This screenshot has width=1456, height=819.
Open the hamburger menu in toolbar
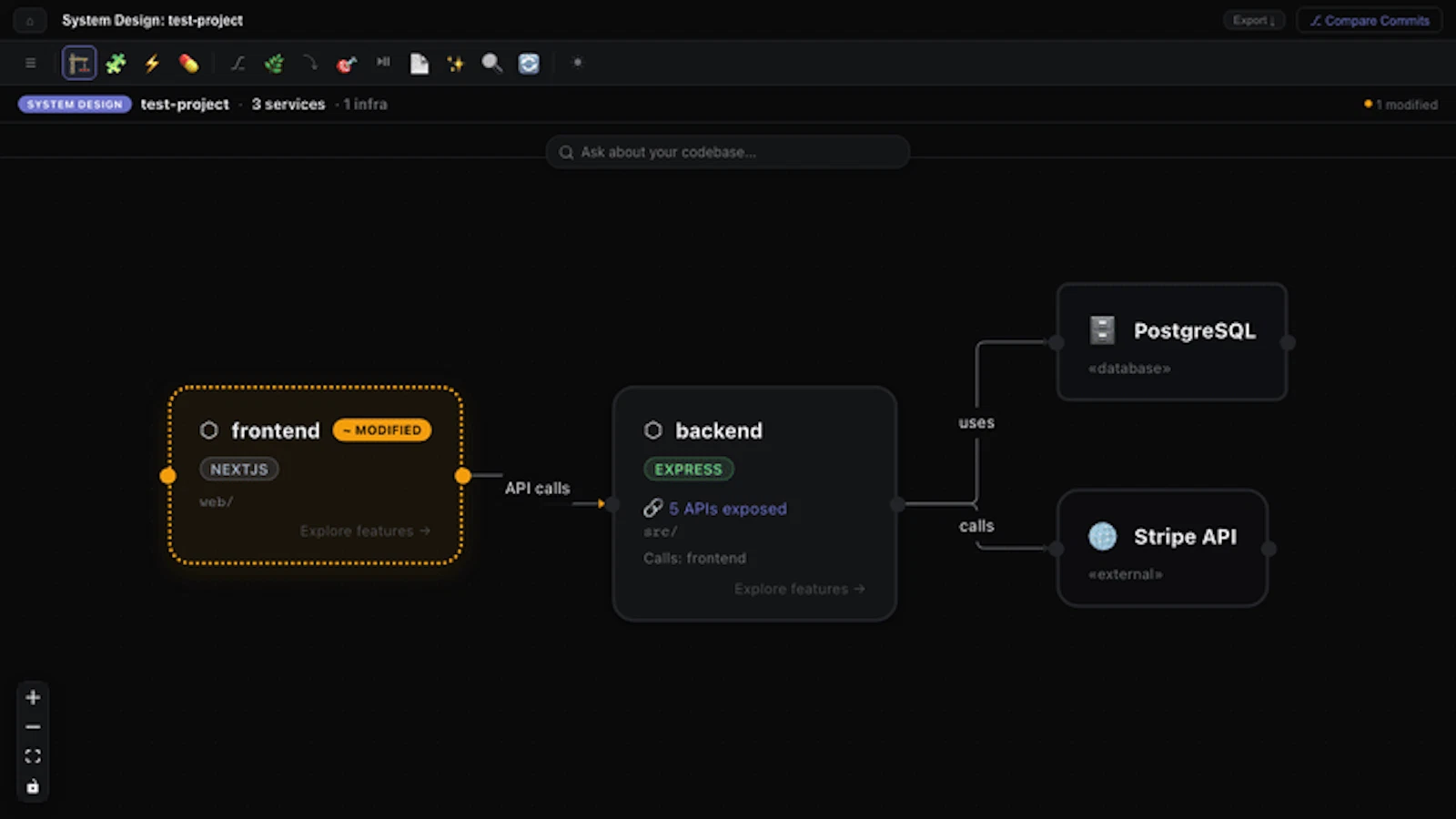31,63
